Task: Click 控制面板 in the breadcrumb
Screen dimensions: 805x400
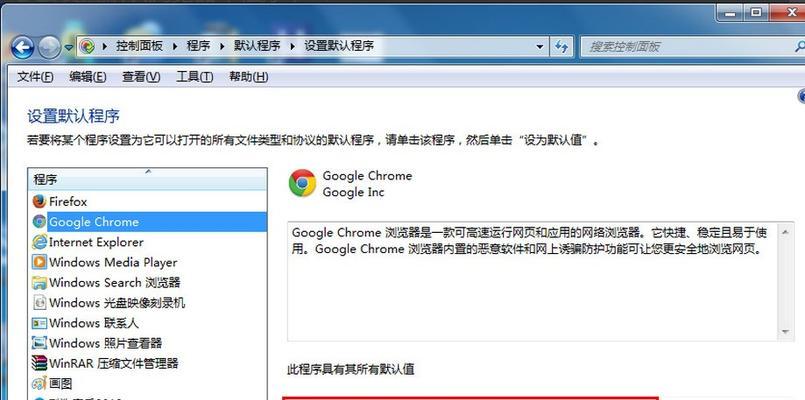Action: pyautogui.click(x=139, y=46)
